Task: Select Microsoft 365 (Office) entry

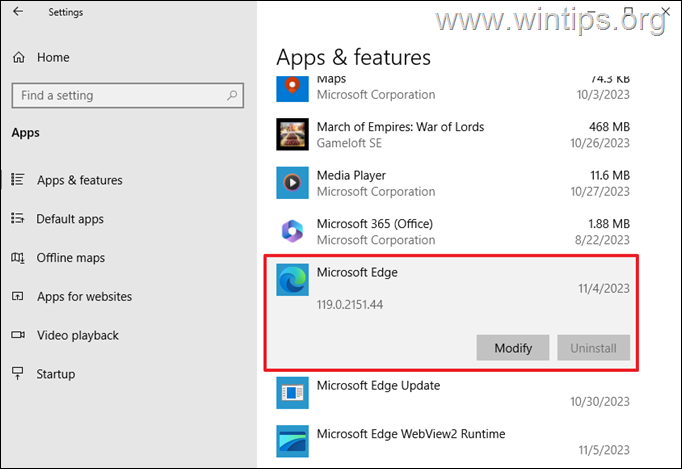Action: [x=453, y=231]
